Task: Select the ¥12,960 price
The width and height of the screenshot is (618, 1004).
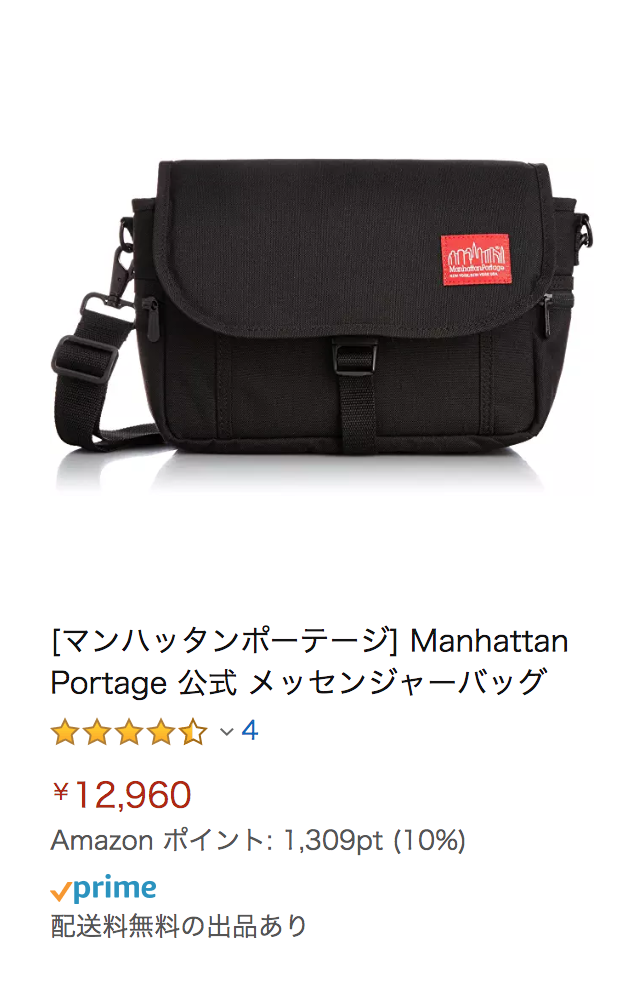Action: pos(122,795)
